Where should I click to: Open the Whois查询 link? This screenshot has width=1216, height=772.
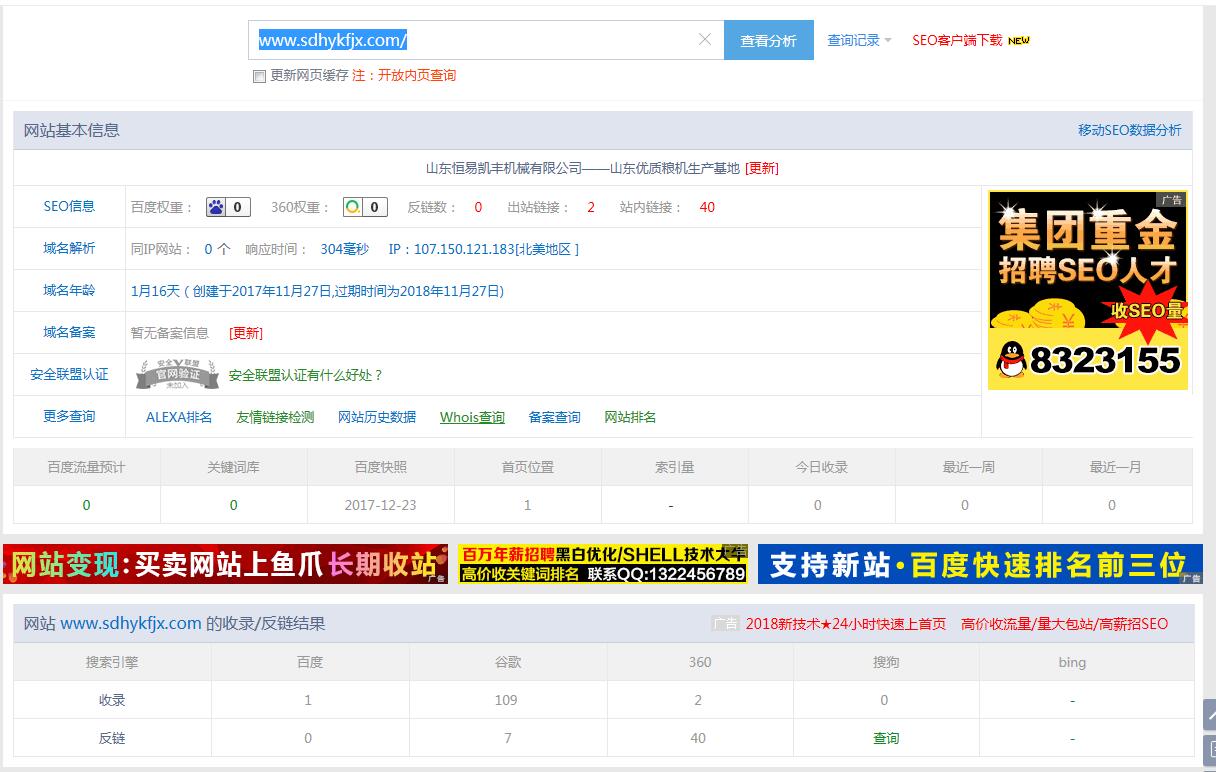pos(472,417)
